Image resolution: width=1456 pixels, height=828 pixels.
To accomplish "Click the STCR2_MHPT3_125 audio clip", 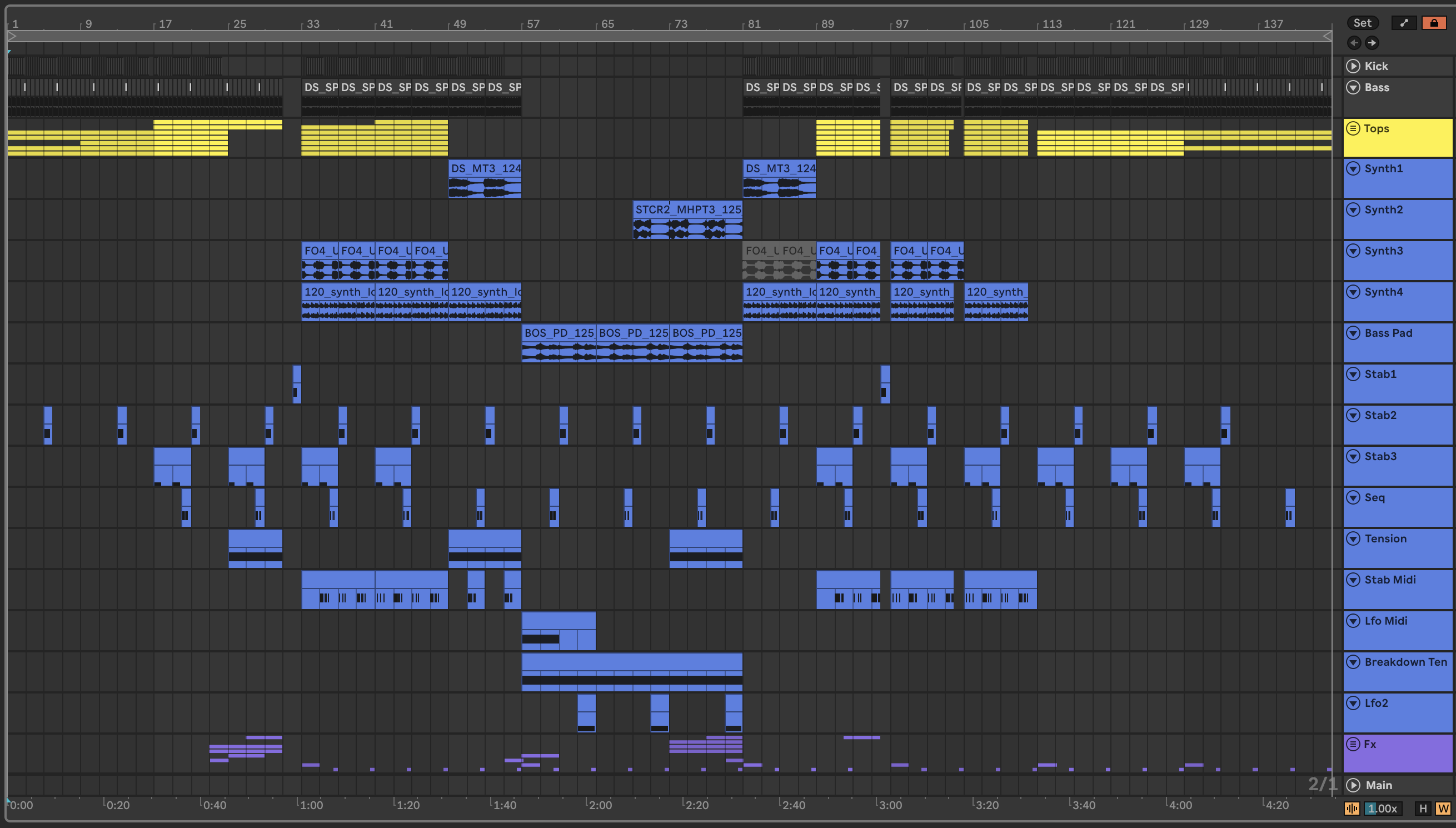I will [687, 210].
